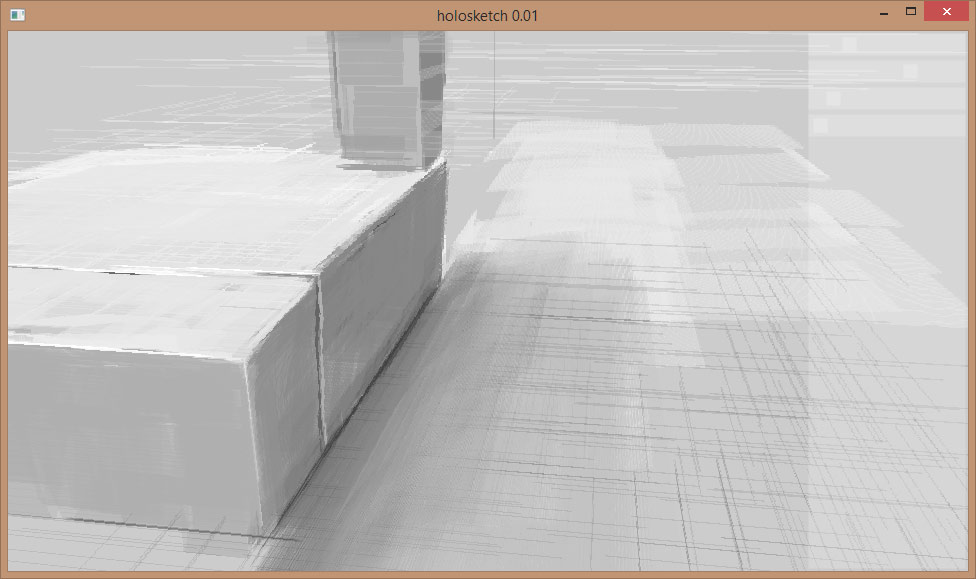Viewport: 976px width, 579px height.
Task: Click the holosketch 0.01 title text
Action: [488, 15]
